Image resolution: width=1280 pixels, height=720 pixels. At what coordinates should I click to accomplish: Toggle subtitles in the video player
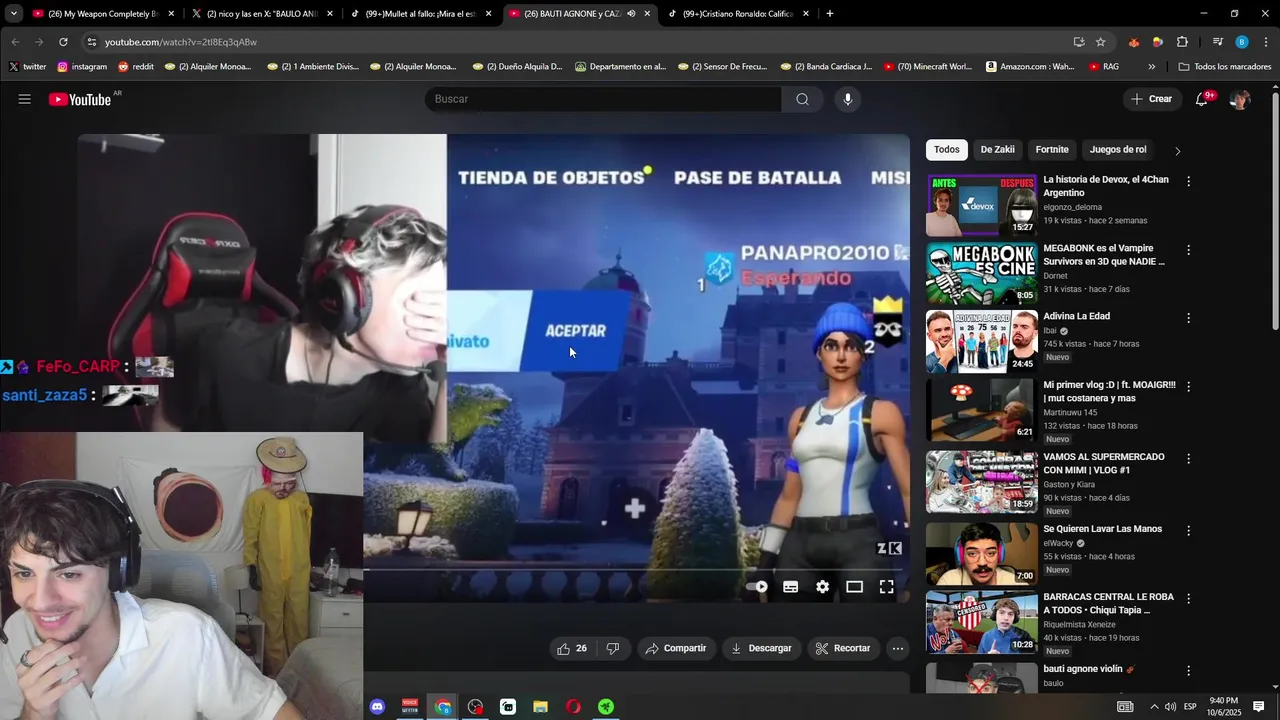[x=790, y=587]
